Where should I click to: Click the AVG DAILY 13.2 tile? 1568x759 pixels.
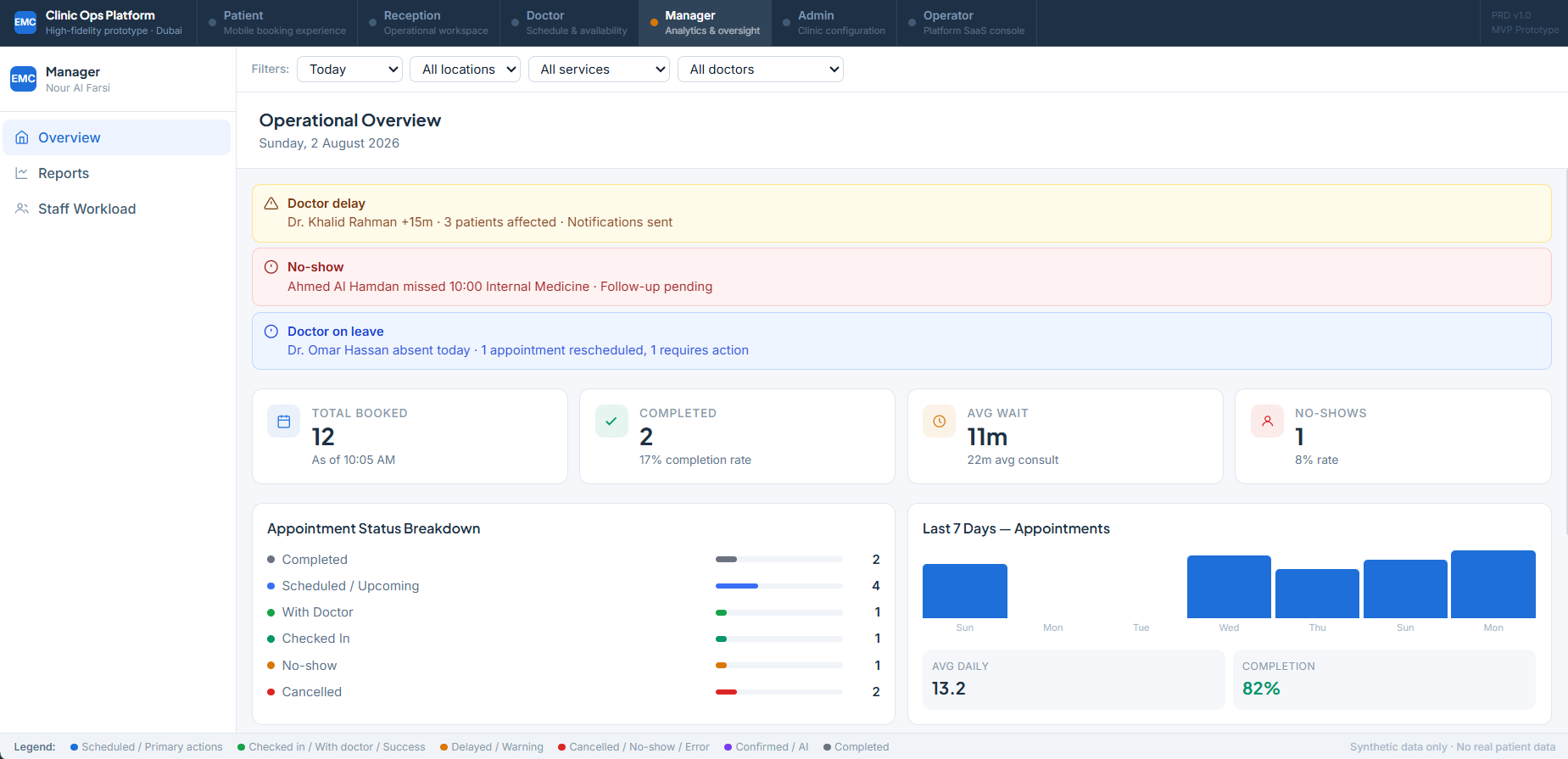pyautogui.click(x=1074, y=679)
